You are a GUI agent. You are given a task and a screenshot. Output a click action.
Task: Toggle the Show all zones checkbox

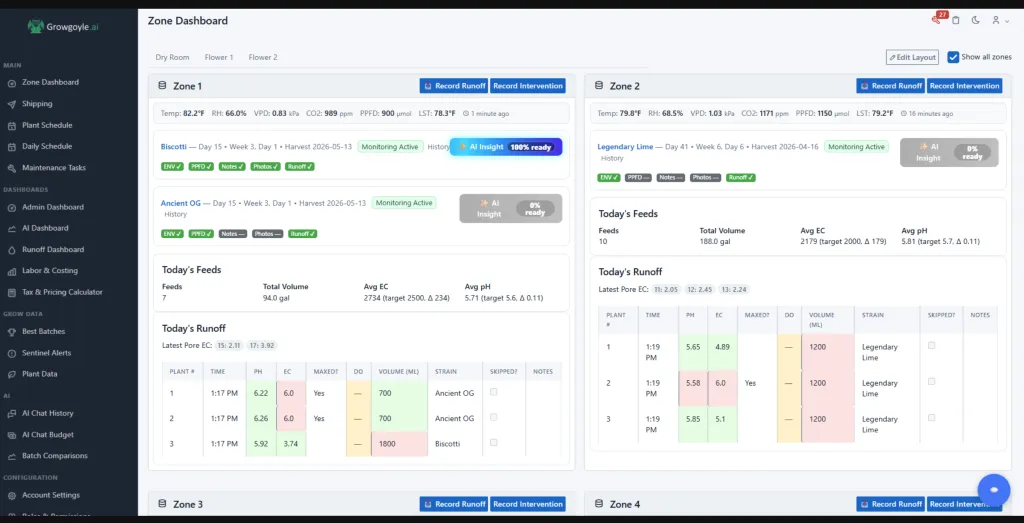pos(953,57)
